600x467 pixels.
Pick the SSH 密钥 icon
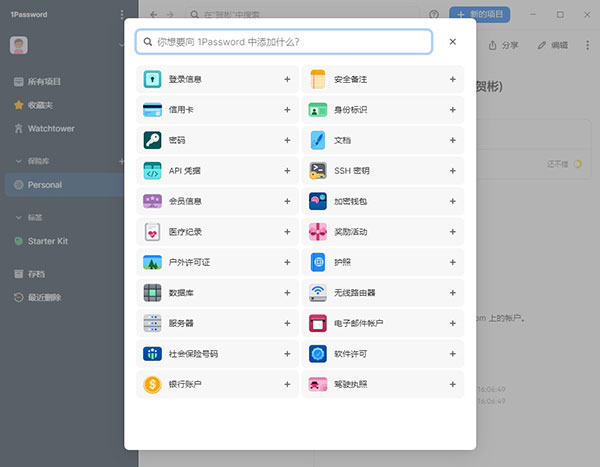click(318, 171)
